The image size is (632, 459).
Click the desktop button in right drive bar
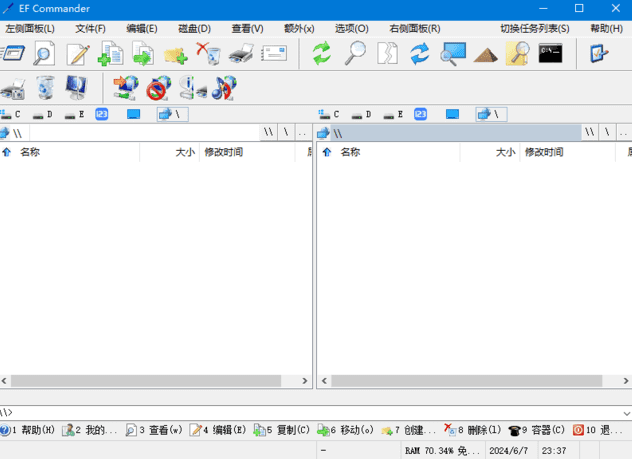point(452,114)
